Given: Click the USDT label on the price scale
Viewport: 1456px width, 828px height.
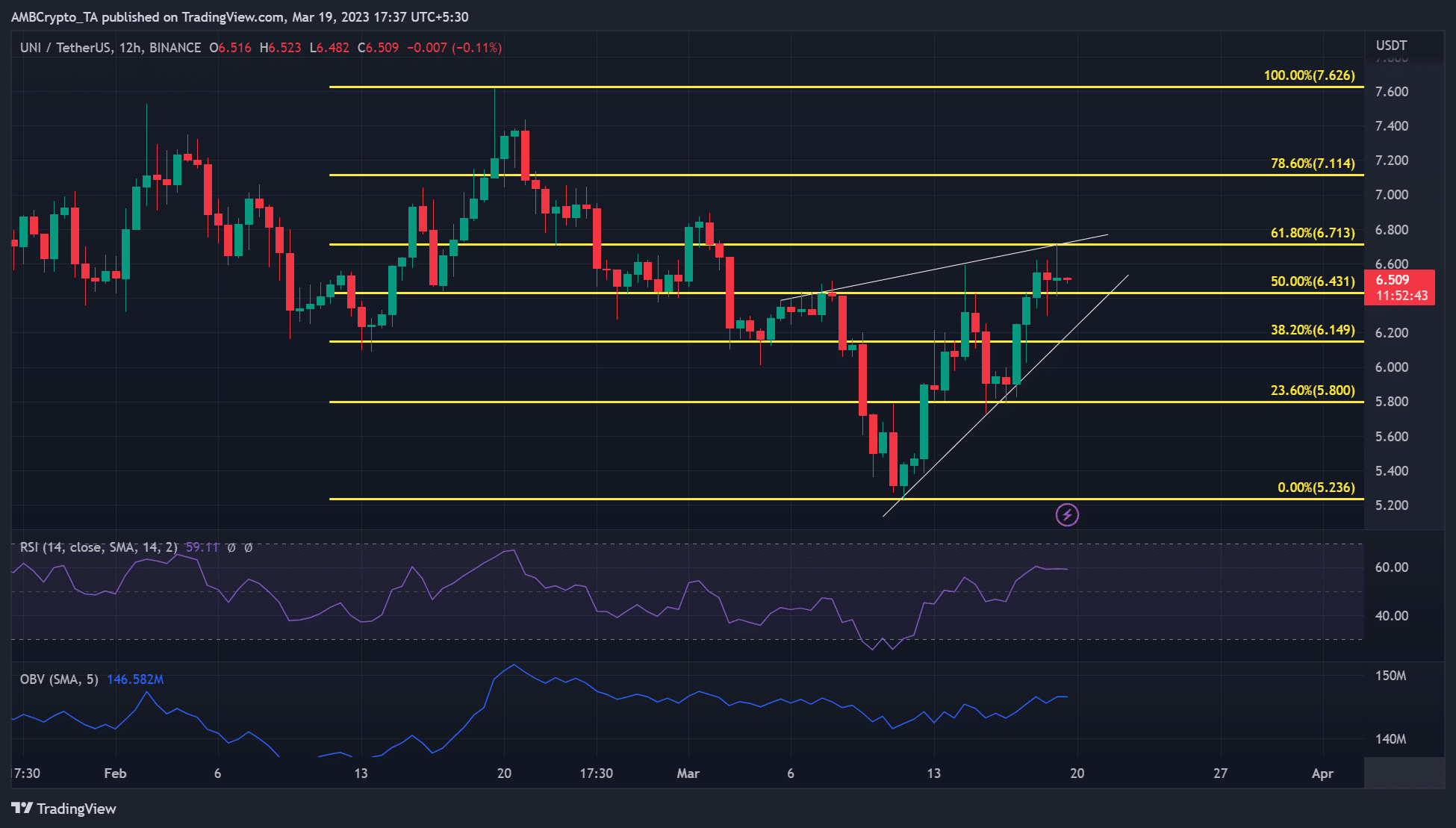Looking at the screenshot, I should 1390,46.
